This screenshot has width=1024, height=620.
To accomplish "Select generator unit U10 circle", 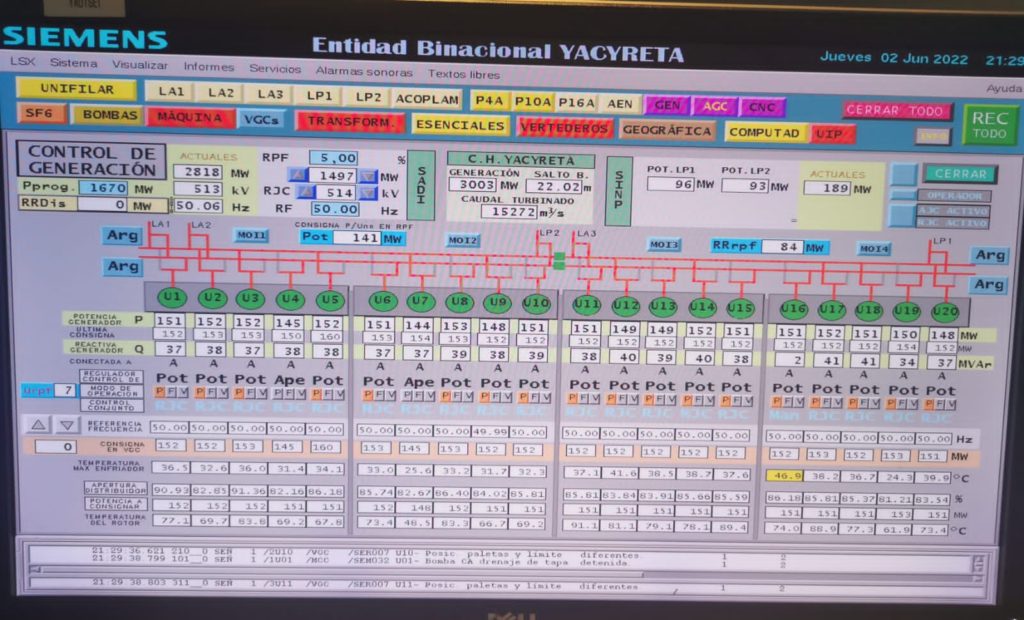I will (536, 302).
